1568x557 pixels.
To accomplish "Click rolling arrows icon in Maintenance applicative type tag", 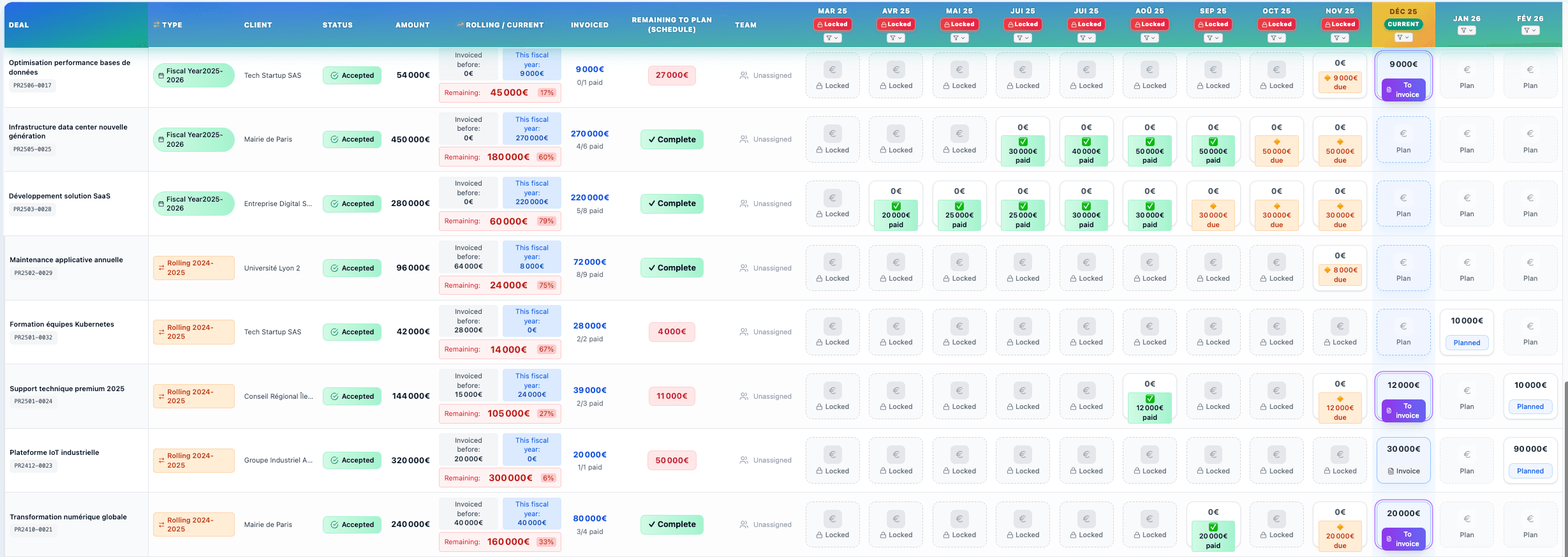I will tap(161, 268).
